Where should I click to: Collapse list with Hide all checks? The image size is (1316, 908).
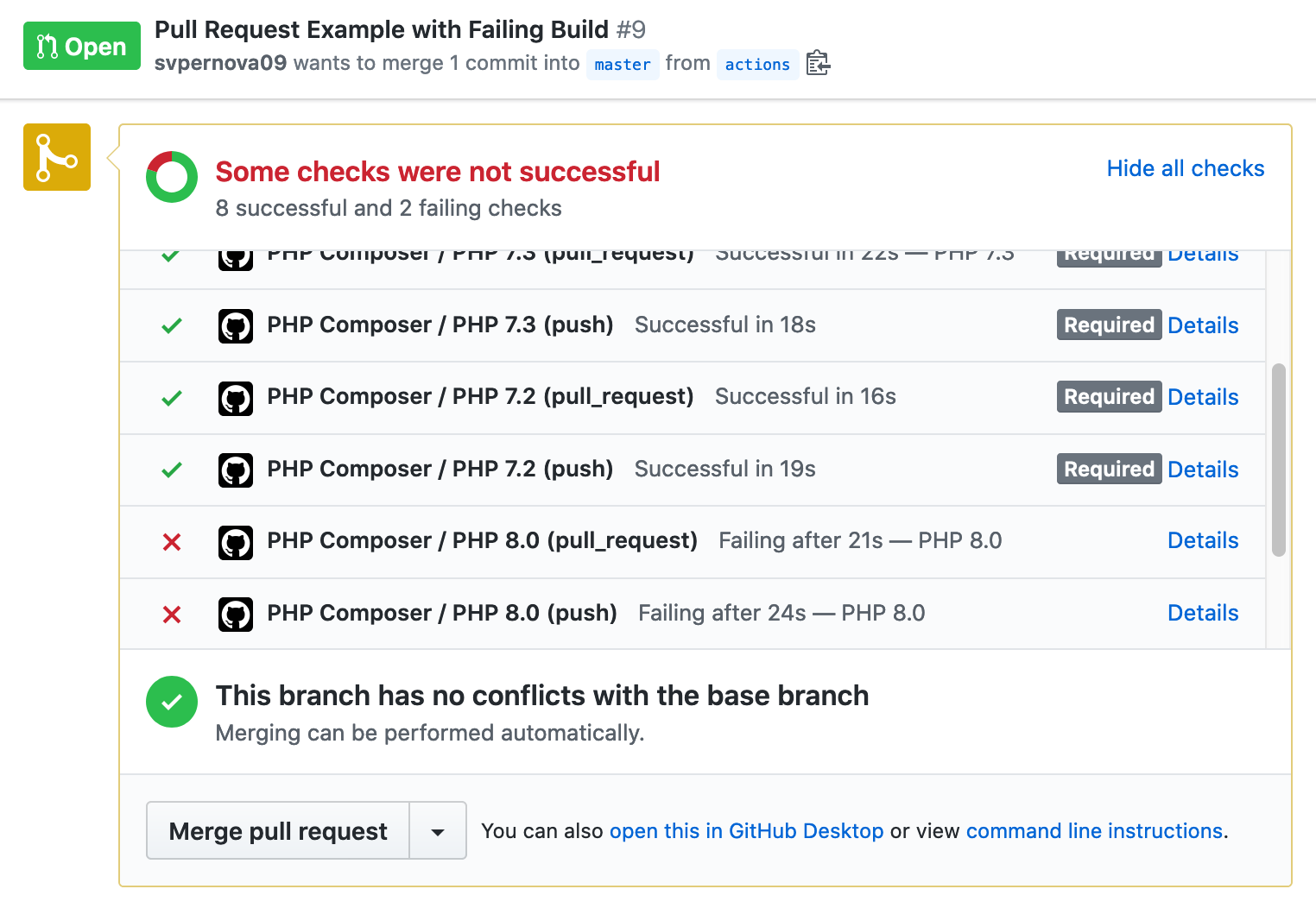[x=1186, y=168]
